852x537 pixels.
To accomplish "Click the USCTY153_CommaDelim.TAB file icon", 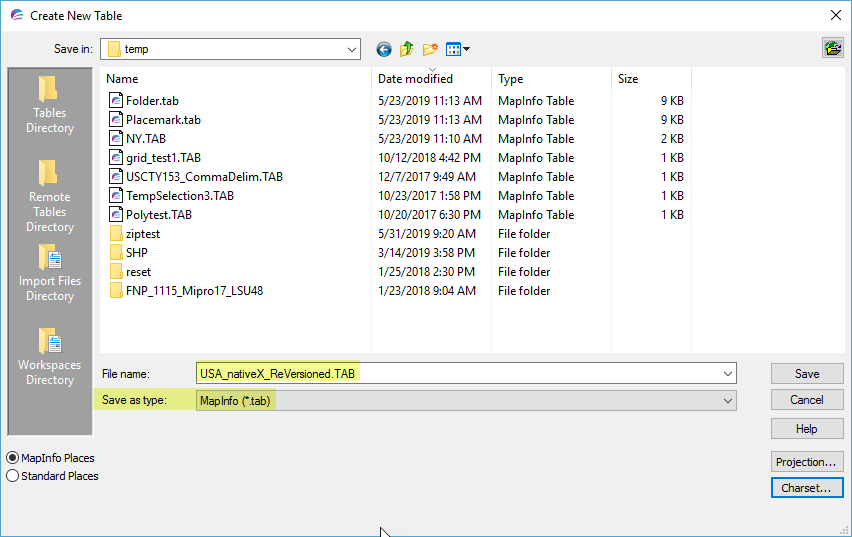I will [x=116, y=177].
